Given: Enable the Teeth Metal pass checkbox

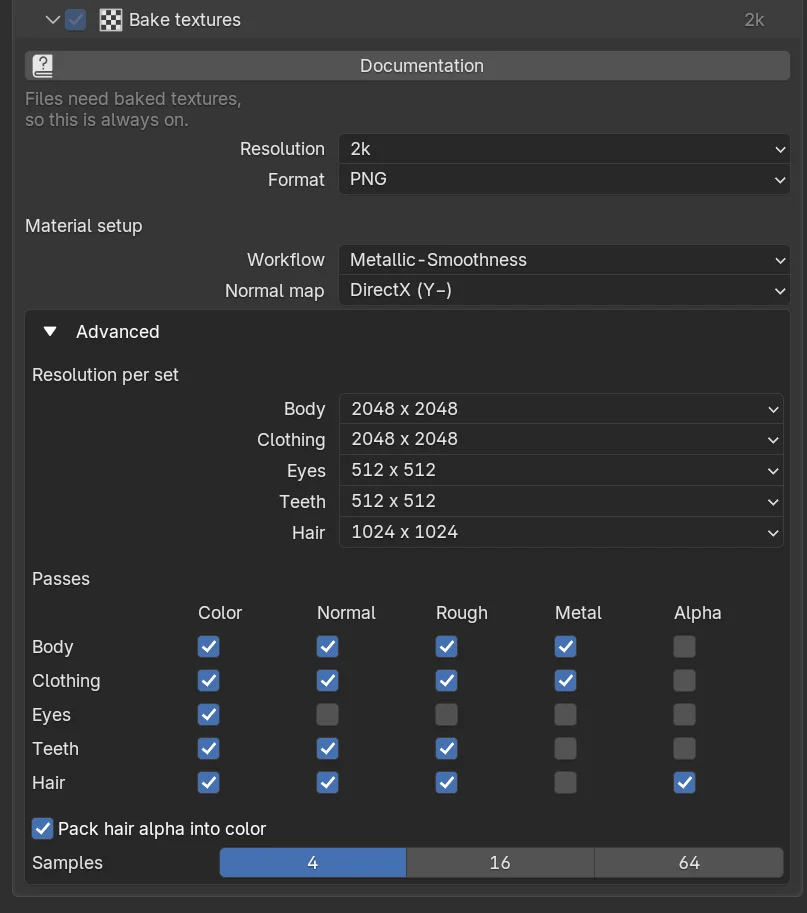Looking at the screenshot, I should tap(565, 749).
